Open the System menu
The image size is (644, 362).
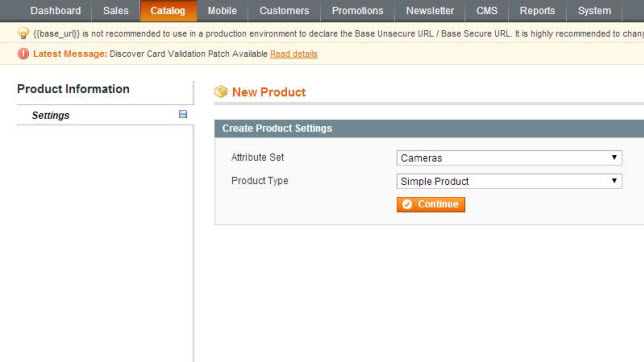(594, 11)
